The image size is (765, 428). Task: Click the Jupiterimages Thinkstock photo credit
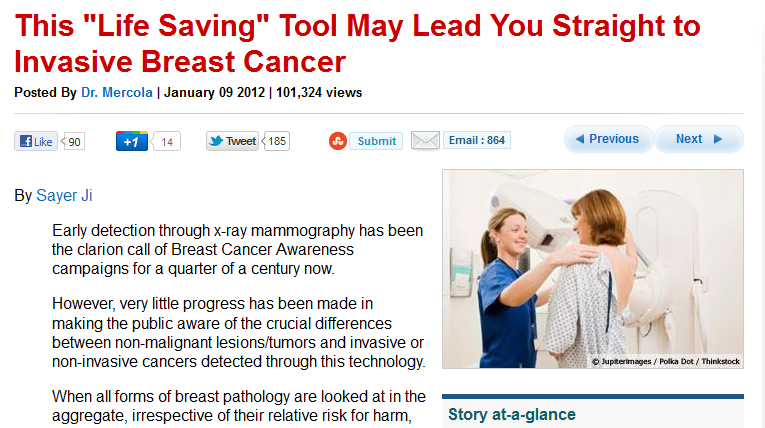pyautogui.click(x=665, y=362)
